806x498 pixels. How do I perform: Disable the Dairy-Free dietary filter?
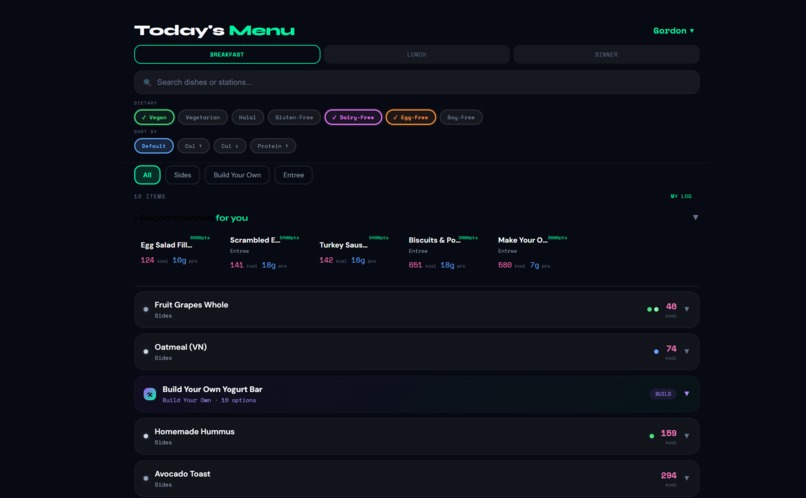[x=353, y=117]
